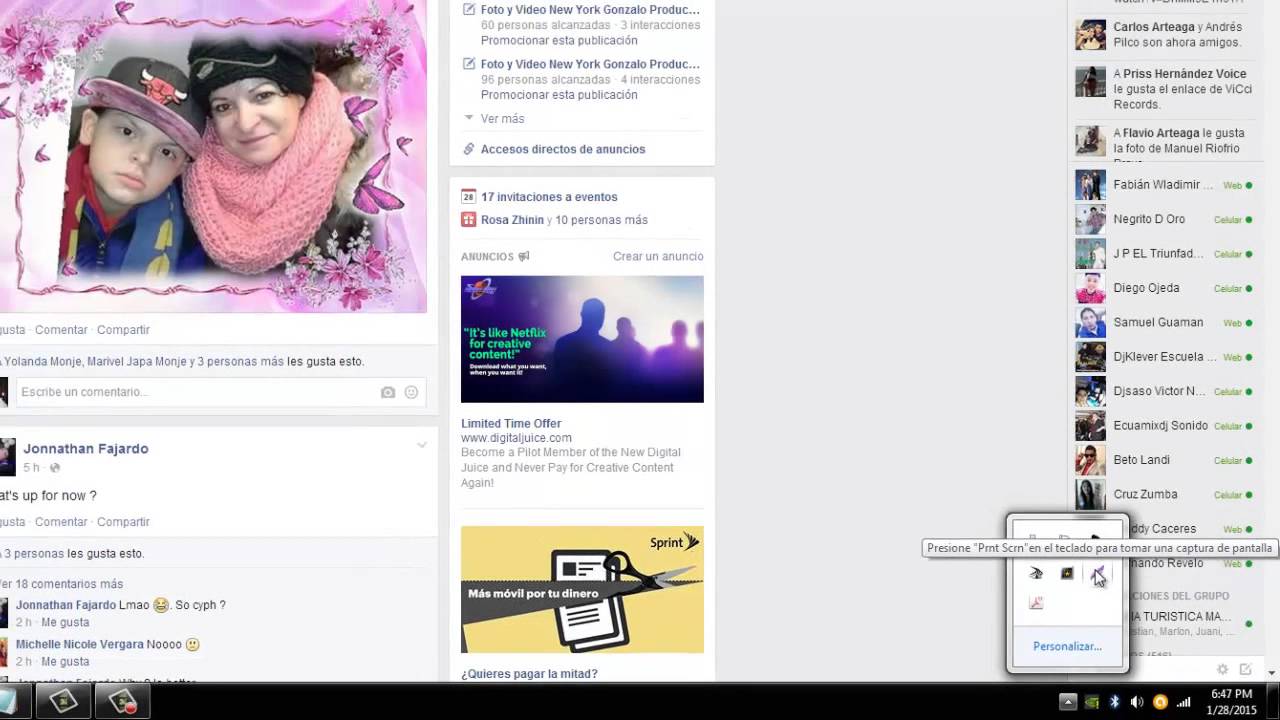Open the 17 invitaciones a eventos link
This screenshot has width=1280, height=720.
(549, 197)
